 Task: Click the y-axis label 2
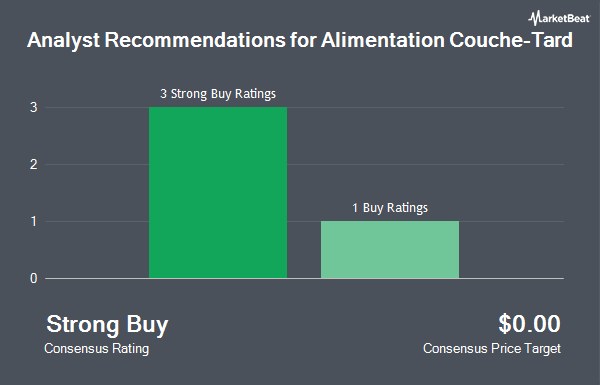[x=34, y=165]
